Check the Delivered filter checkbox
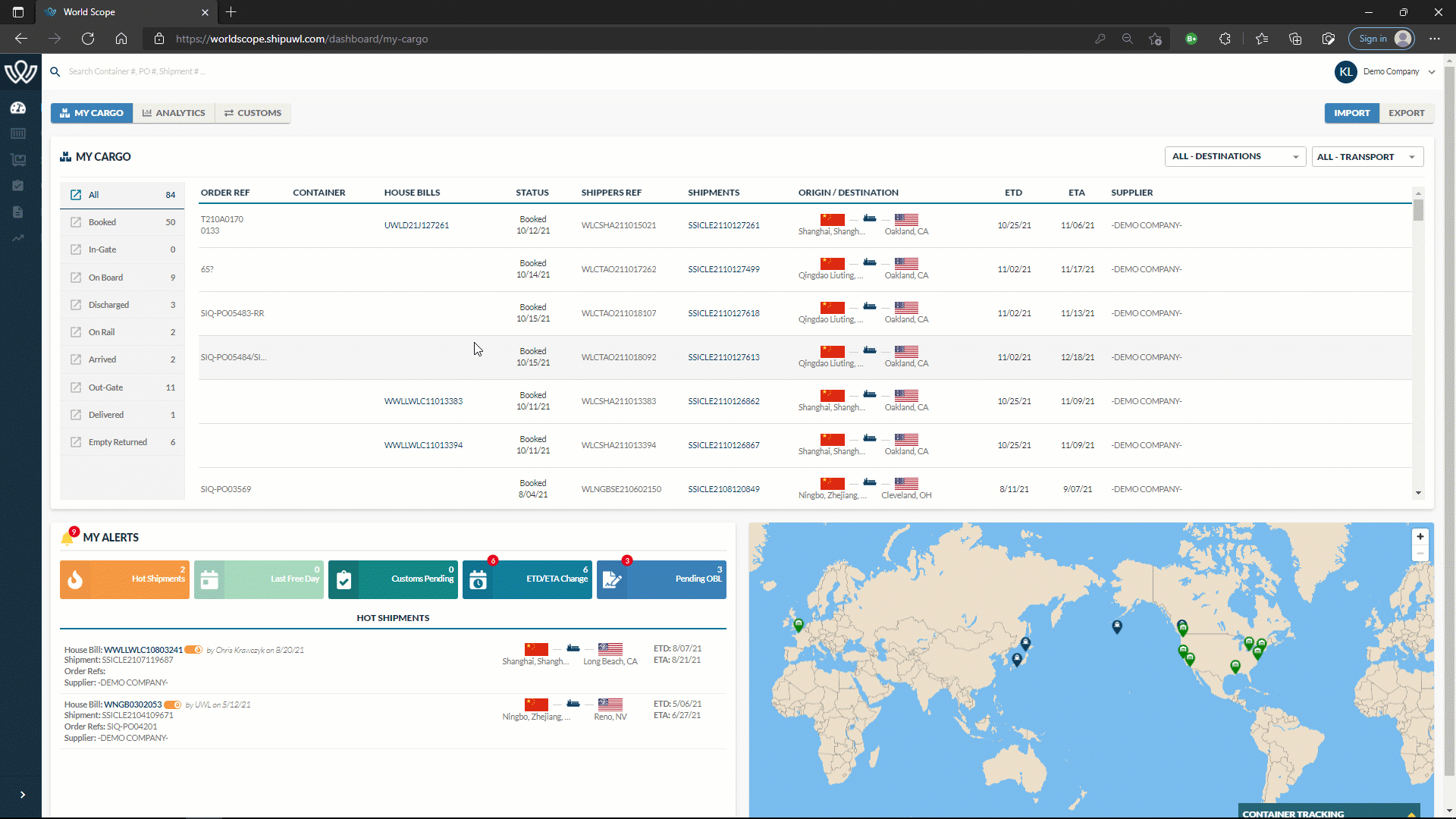The image size is (1456, 819). (x=76, y=414)
